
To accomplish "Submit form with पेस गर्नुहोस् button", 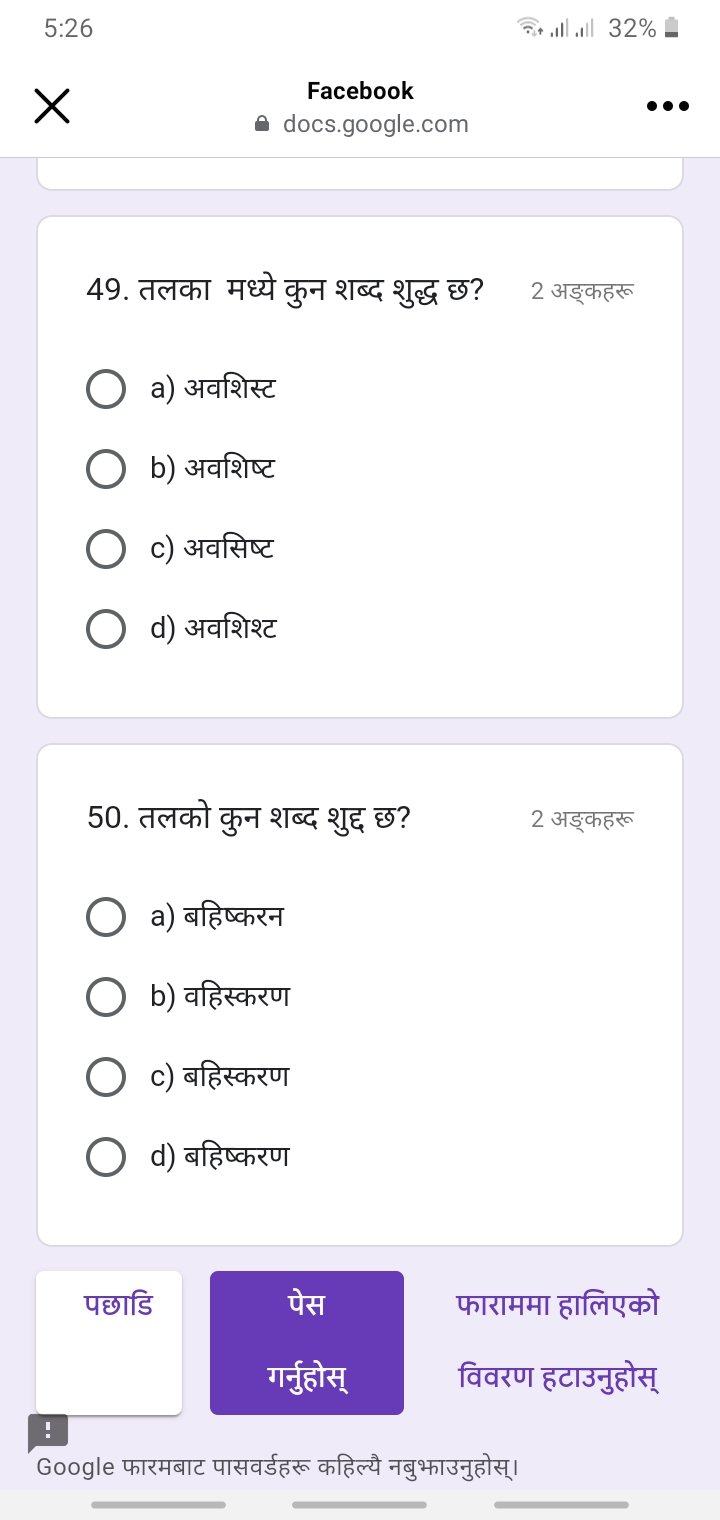I will tap(307, 1342).
